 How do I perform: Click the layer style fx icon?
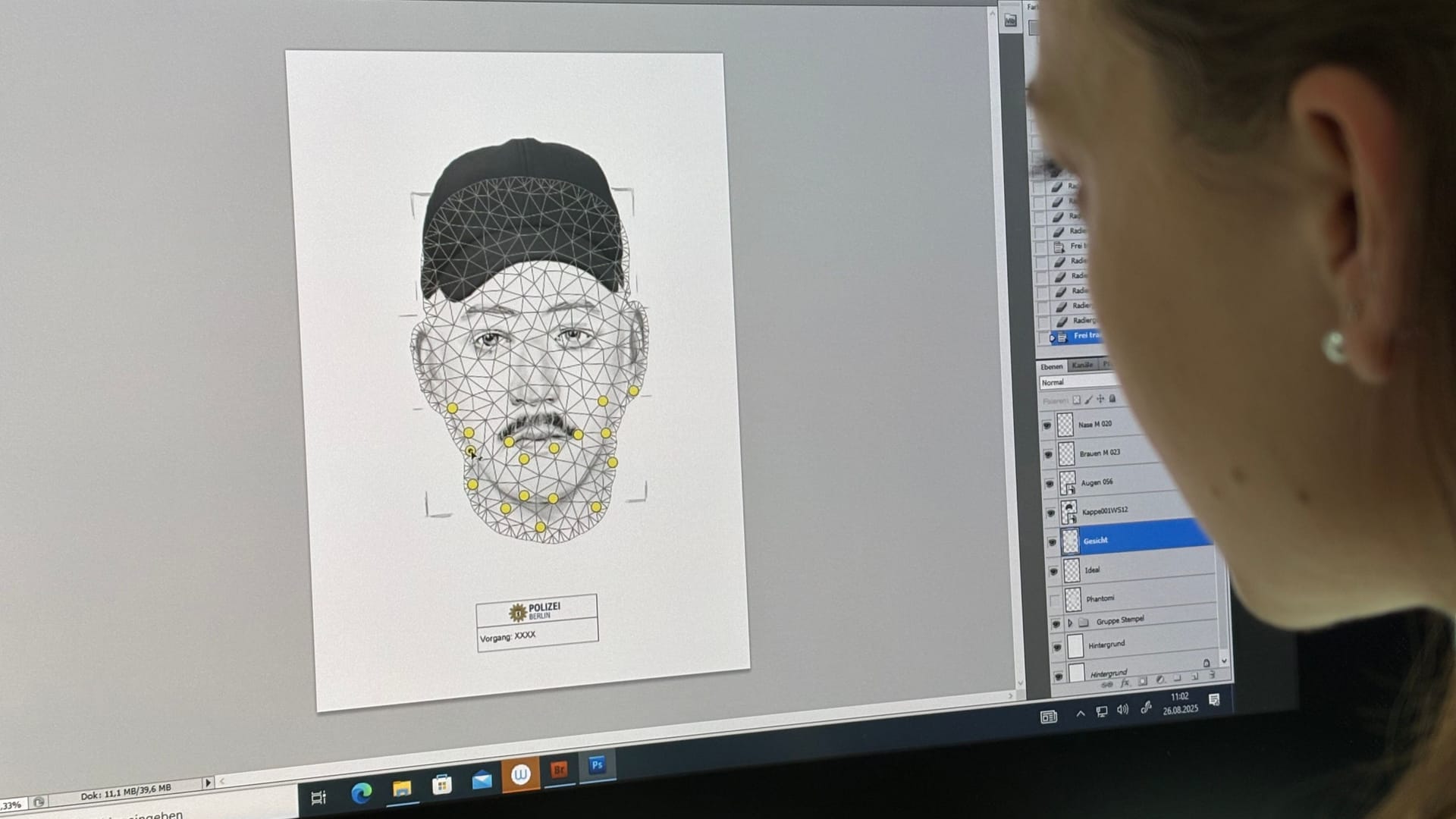point(1125,683)
